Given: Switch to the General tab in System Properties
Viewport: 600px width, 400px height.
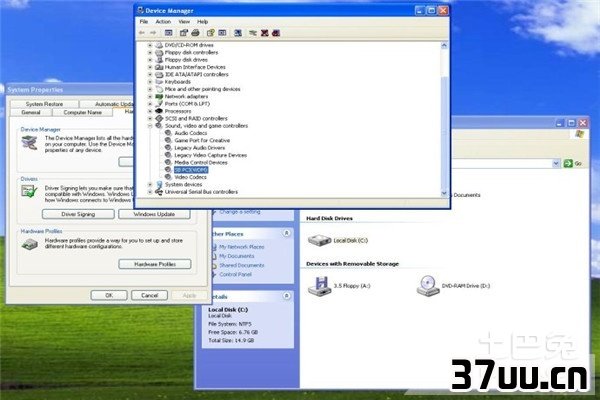Looking at the screenshot, I should pos(31,112).
